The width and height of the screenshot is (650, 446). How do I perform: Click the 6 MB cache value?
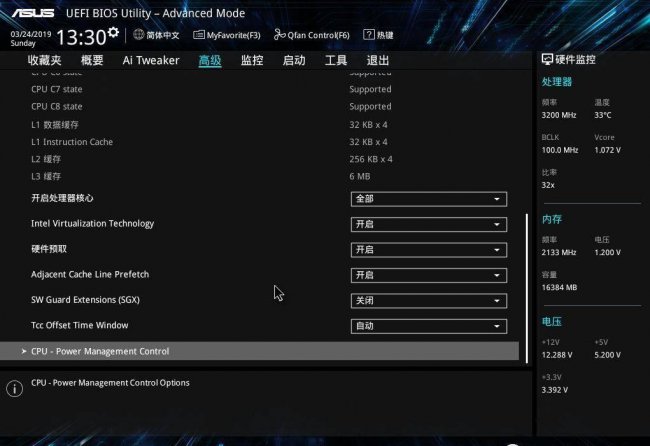click(x=359, y=177)
